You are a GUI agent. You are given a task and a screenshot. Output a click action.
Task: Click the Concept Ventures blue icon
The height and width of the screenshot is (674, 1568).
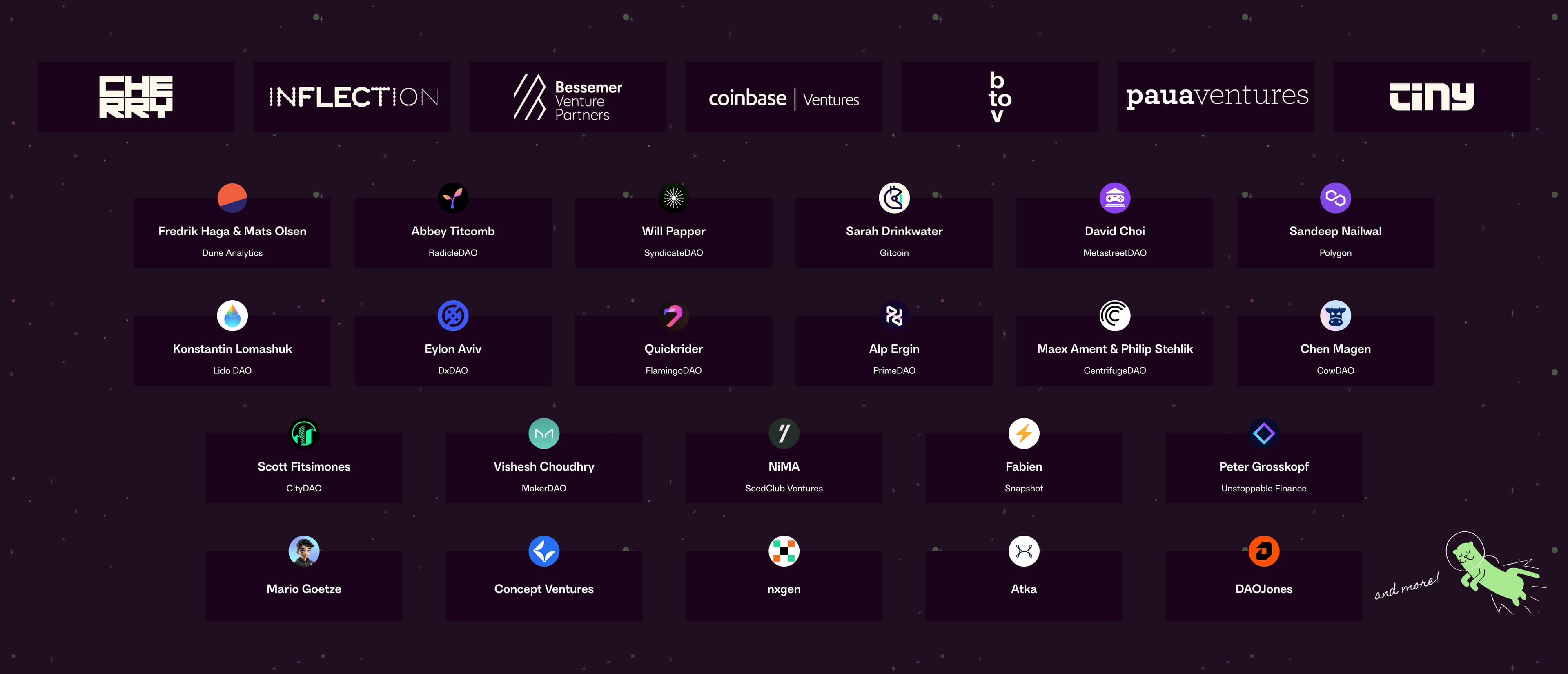[x=544, y=551]
